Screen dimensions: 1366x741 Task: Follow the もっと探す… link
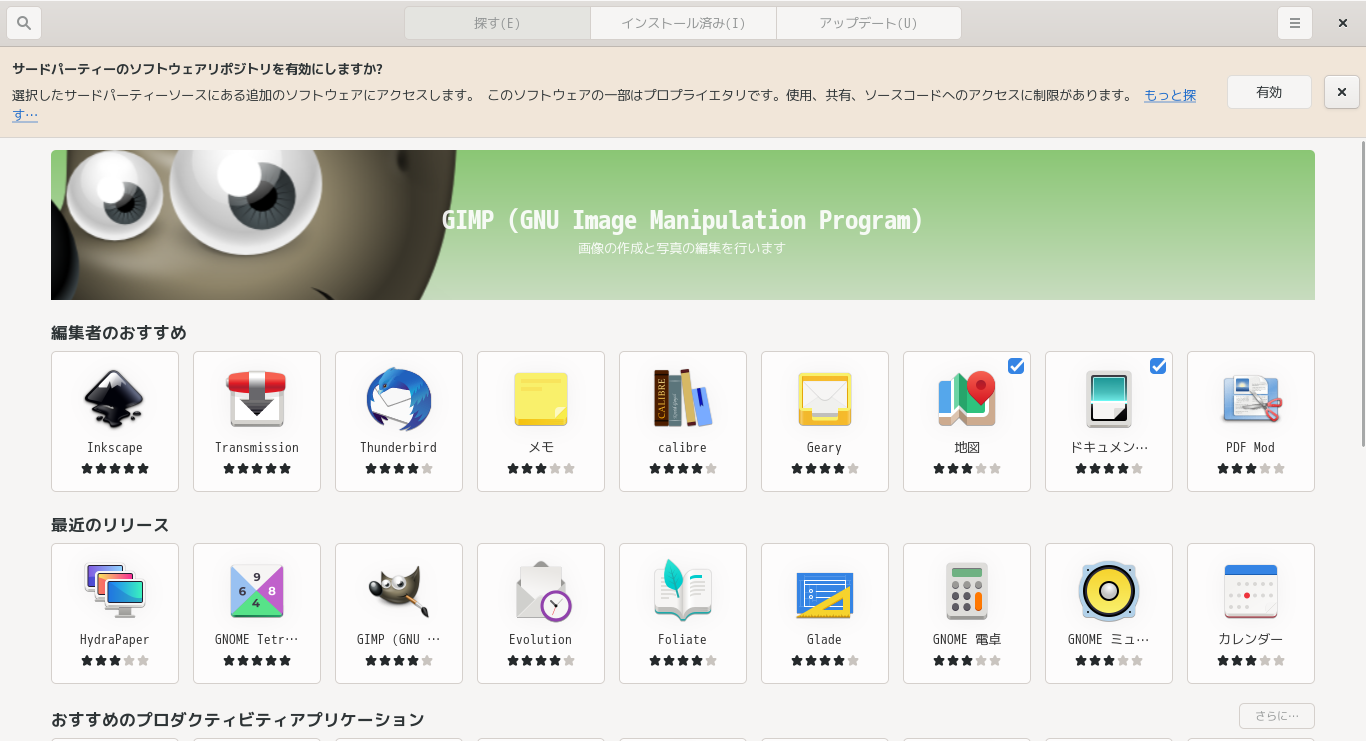(1170, 96)
